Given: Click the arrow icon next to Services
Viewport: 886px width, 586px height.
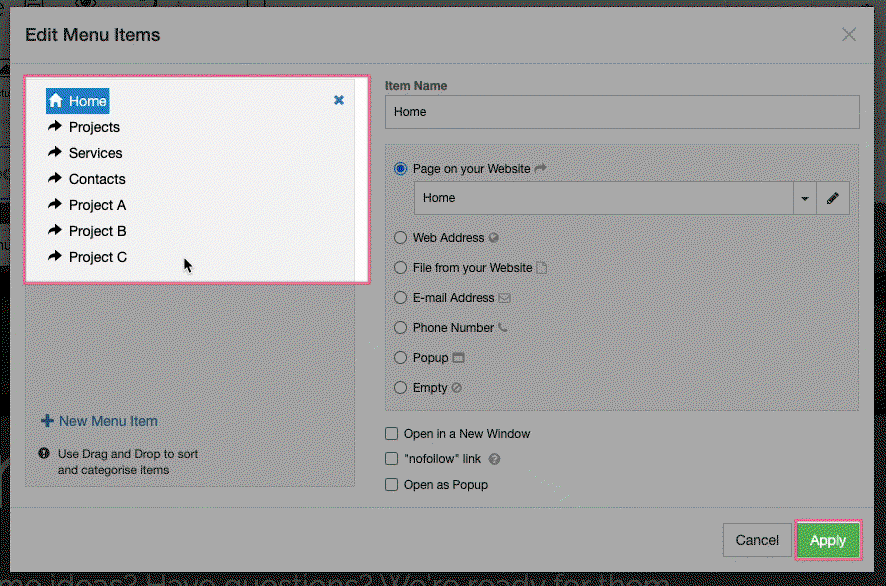Looking at the screenshot, I should click(55, 153).
